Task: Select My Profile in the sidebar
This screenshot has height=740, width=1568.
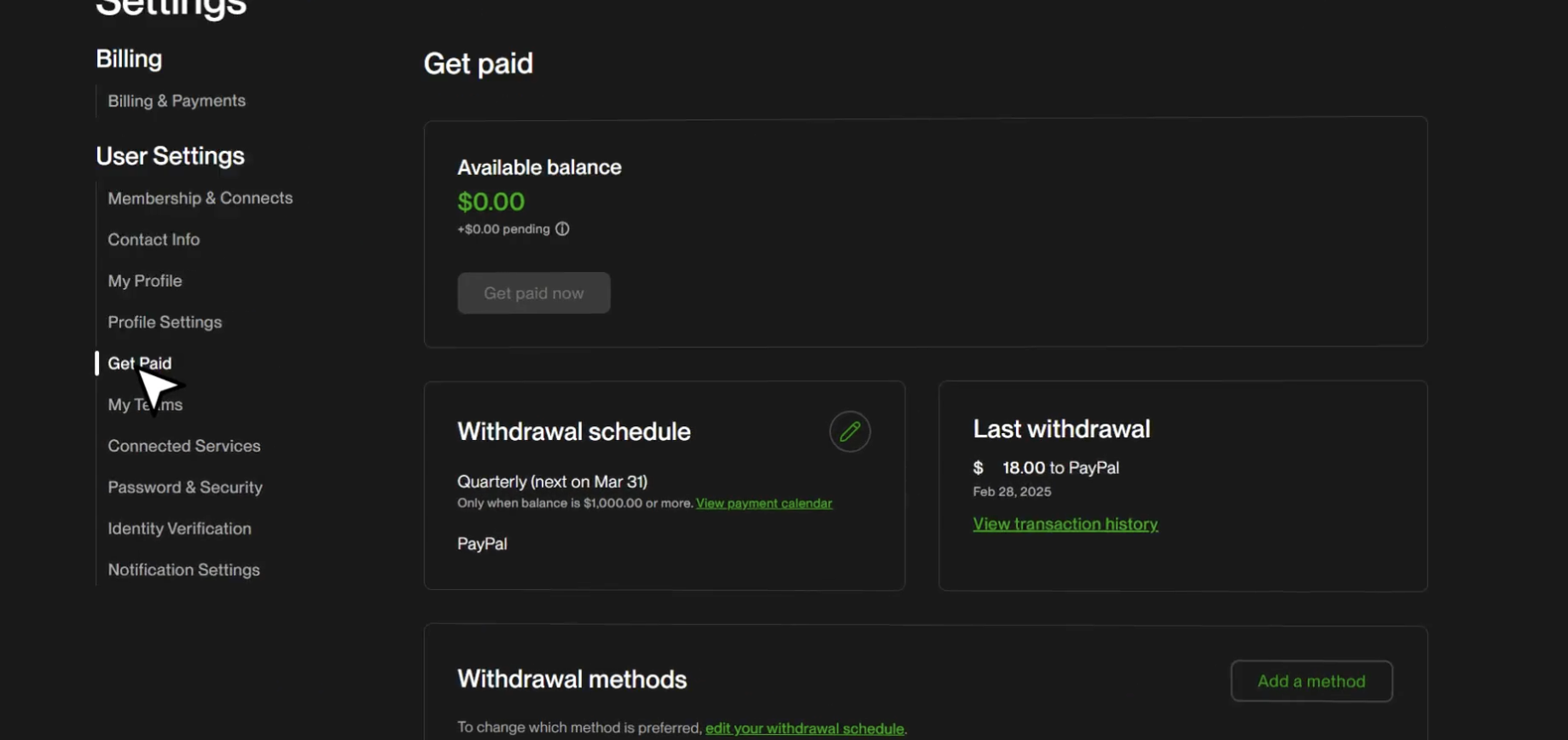Action: click(144, 280)
